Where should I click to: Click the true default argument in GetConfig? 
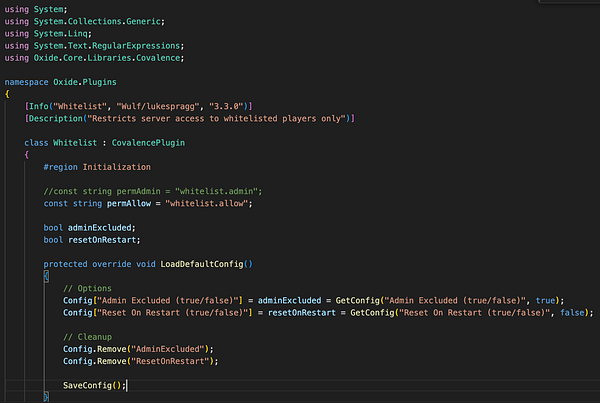(545, 301)
